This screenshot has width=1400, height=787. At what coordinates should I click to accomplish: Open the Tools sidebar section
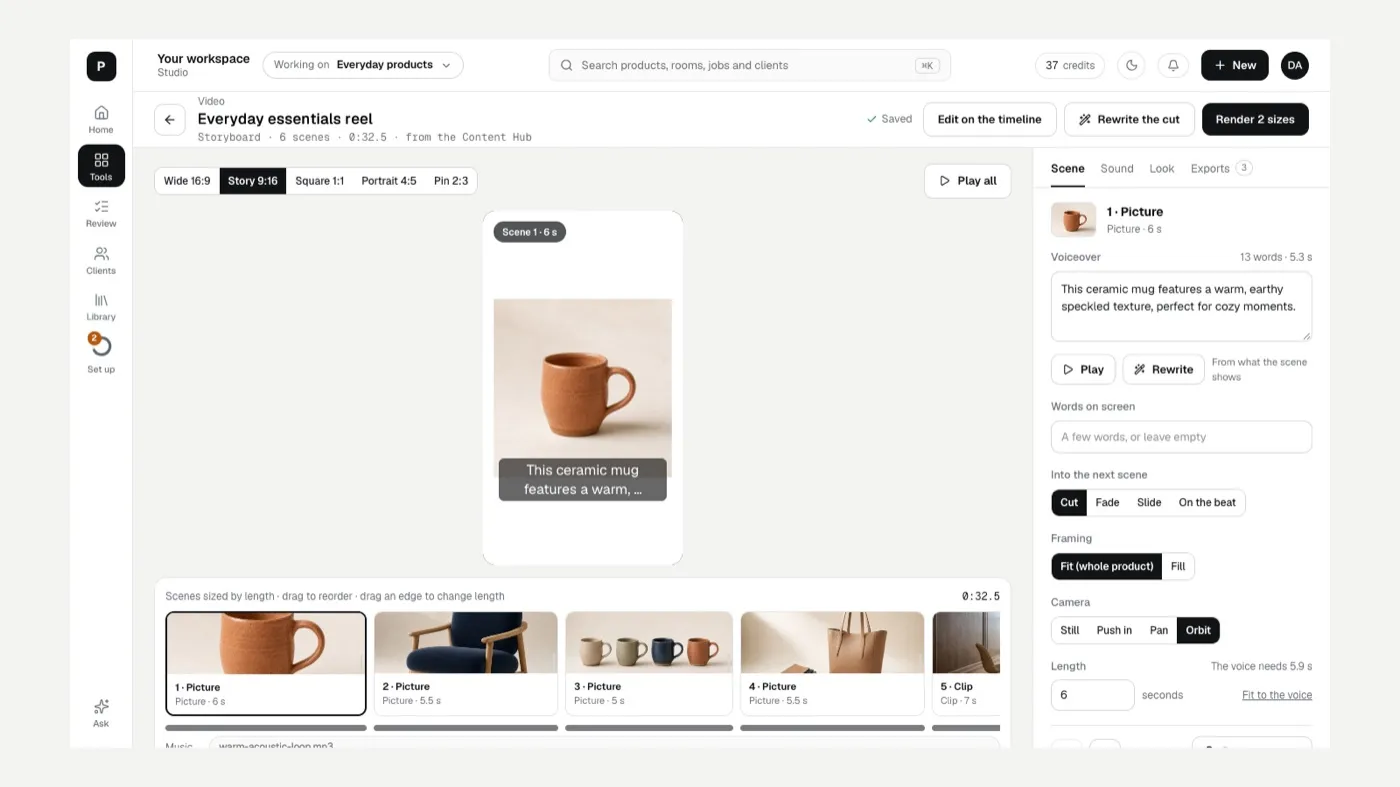coord(101,166)
